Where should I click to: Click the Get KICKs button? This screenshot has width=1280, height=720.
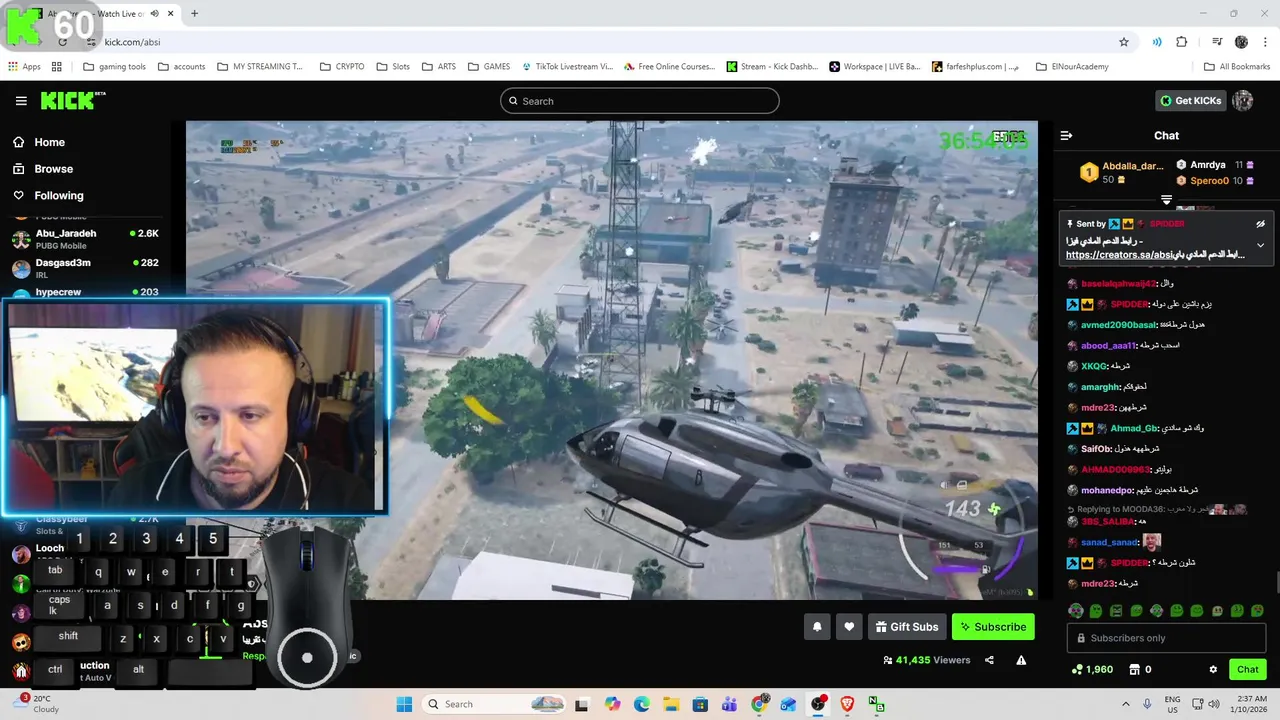click(1191, 101)
